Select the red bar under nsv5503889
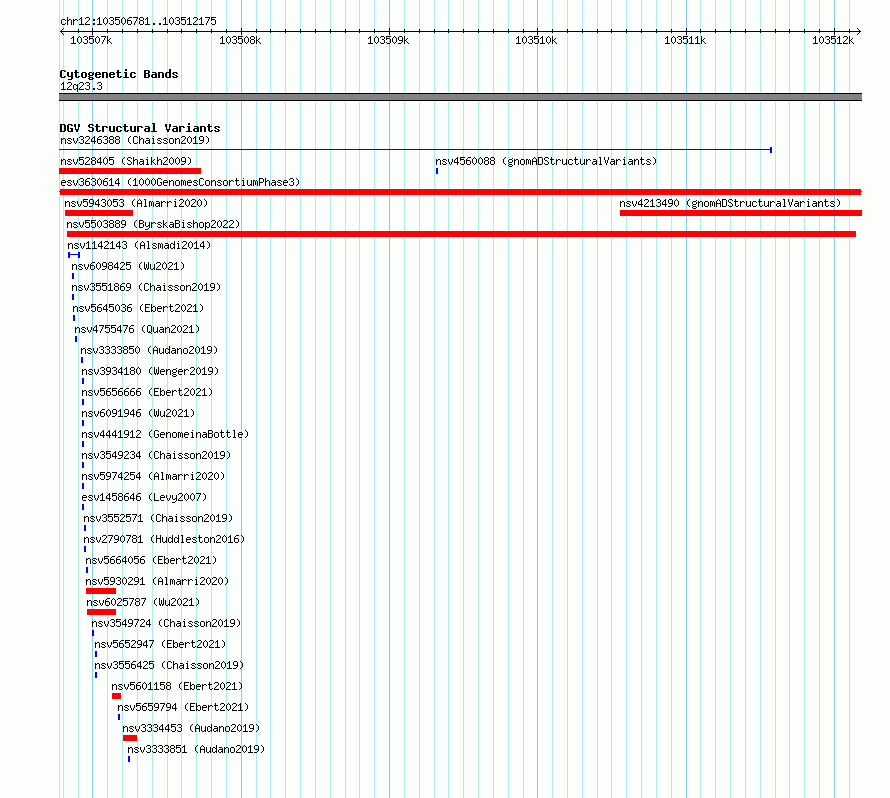 click(461, 234)
